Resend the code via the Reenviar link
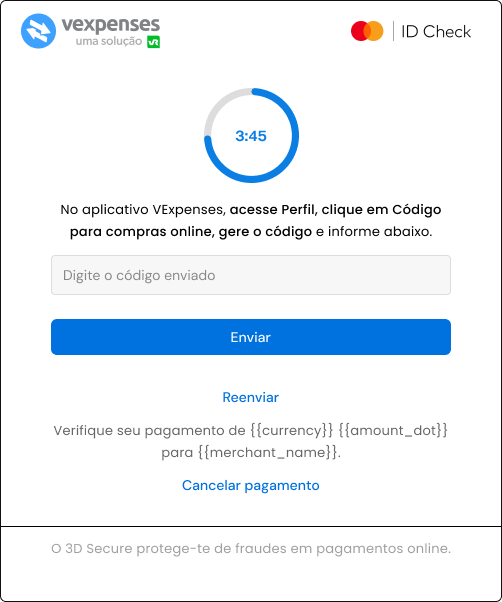 tap(251, 397)
